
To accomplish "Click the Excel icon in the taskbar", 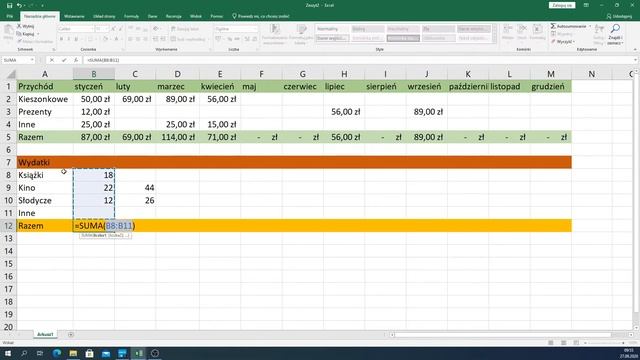I will 139,353.
